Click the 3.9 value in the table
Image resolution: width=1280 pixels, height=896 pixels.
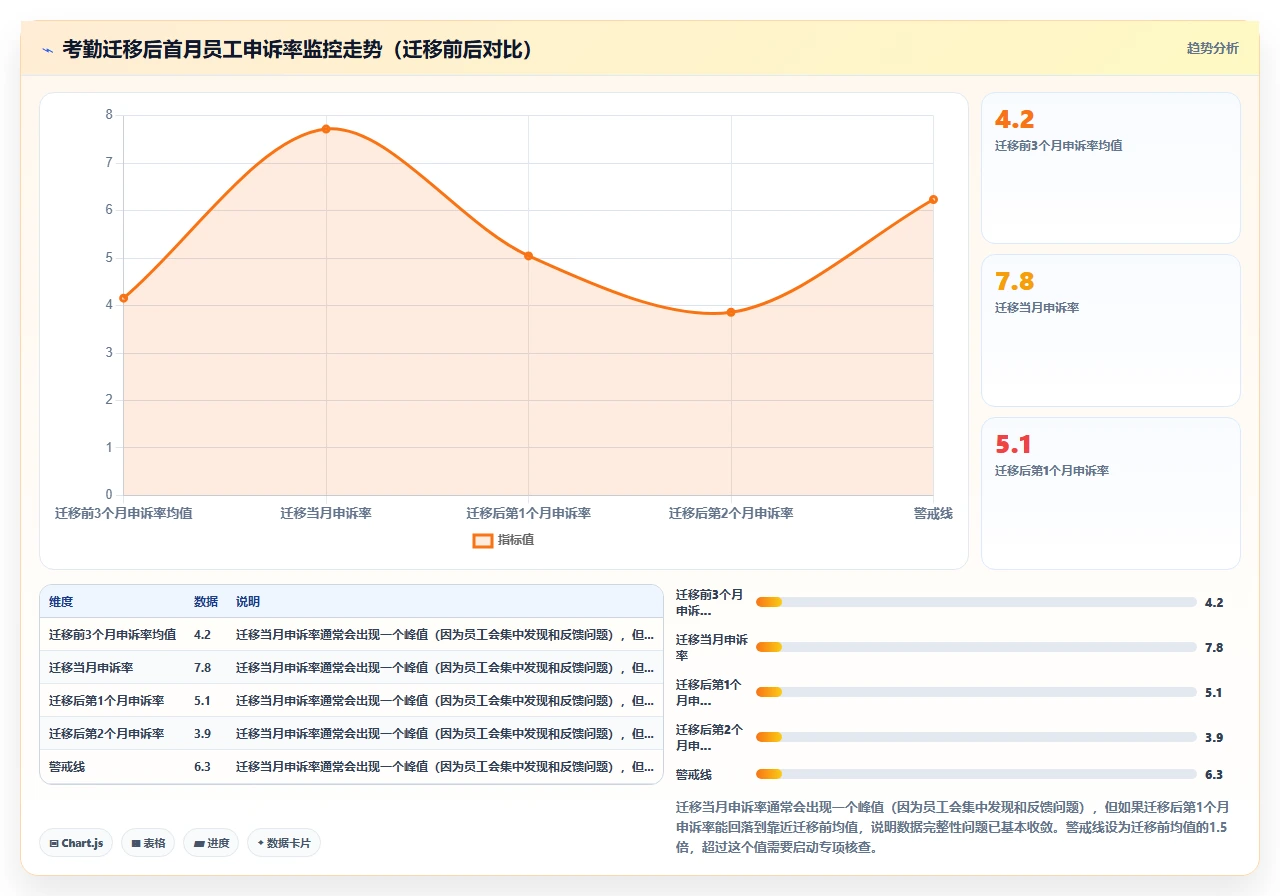(202, 733)
